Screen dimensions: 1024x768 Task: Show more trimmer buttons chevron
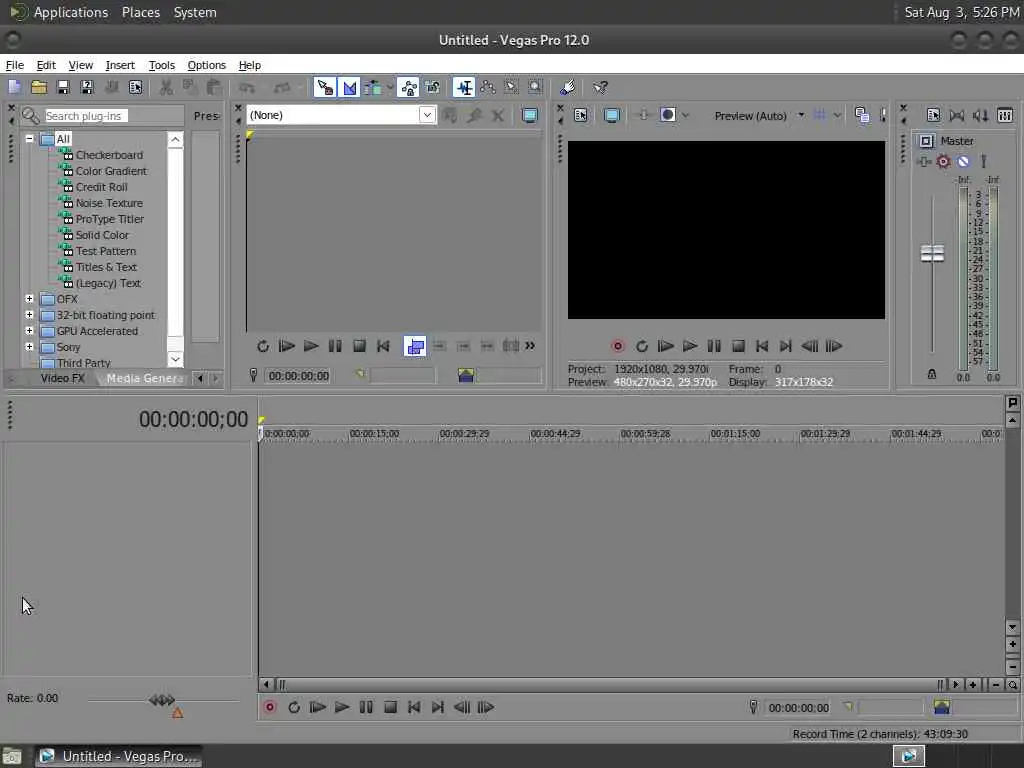[530, 345]
